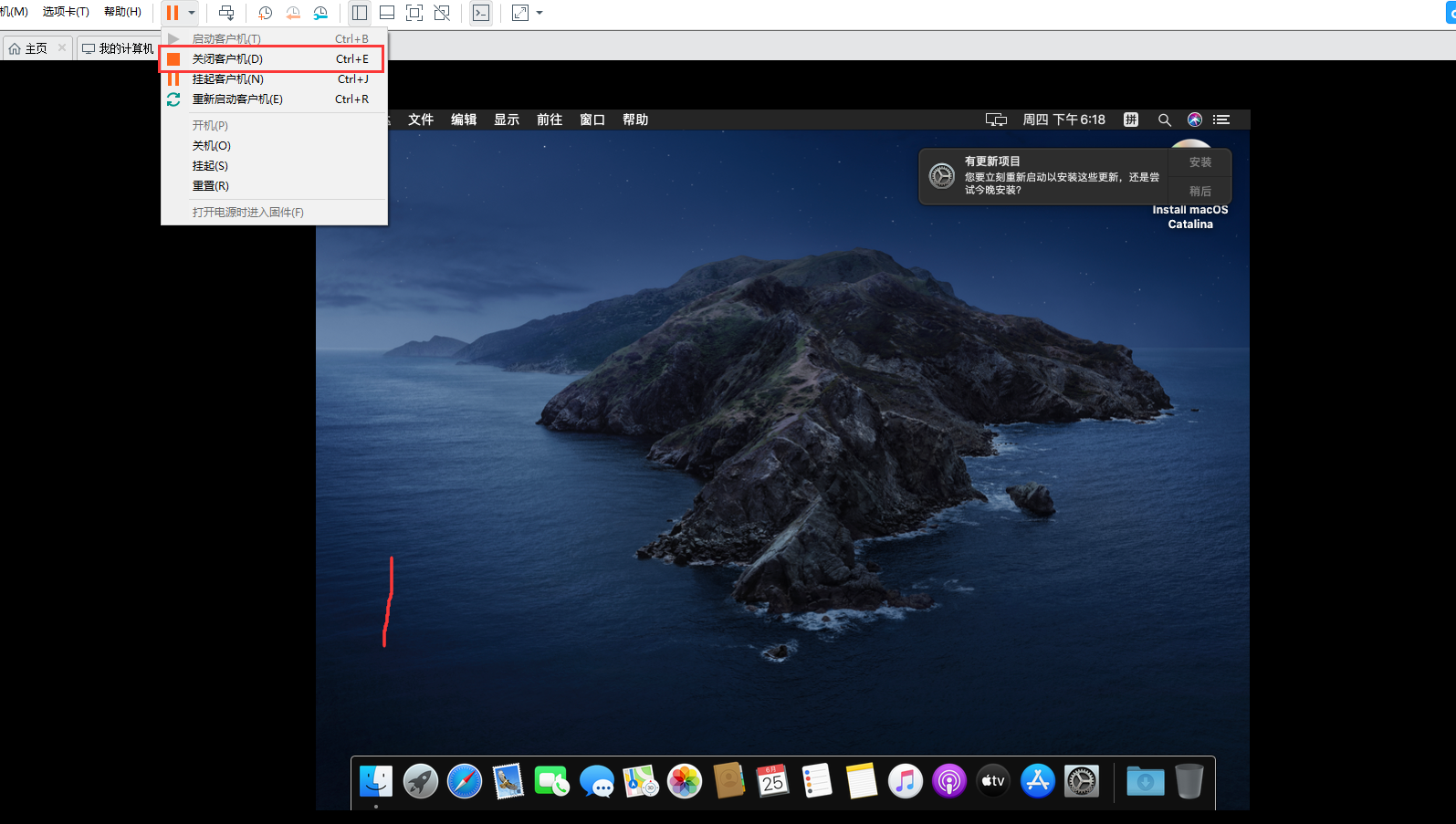The height and width of the screenshot is (824, 1456).
Task: Select 关闭客户机(D) menu entry
Action: pos(273,59)
